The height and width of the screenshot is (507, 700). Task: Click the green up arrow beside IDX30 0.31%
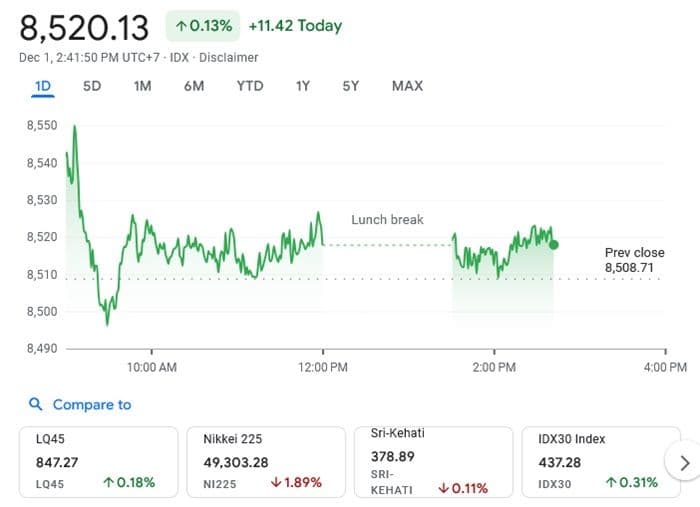[x=611, y=482]
